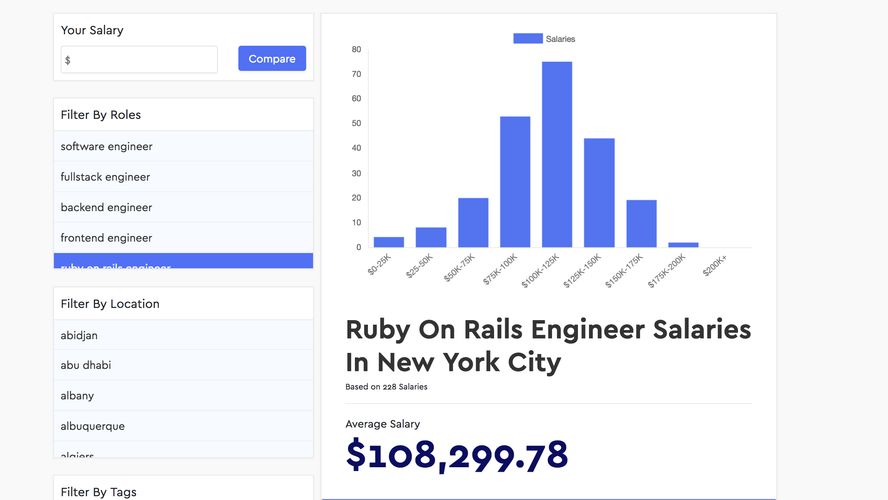Viewport: 888px width, 500px height.
Task: Filter location by abidjan
Action: [183, 335]
